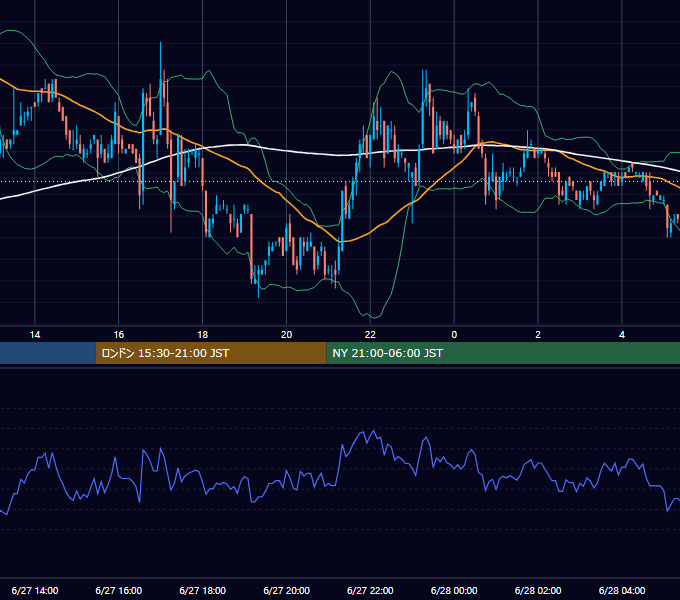Click the 22 hour label on upper axis
The image size is (680, 600).
[x=370, y=335]
